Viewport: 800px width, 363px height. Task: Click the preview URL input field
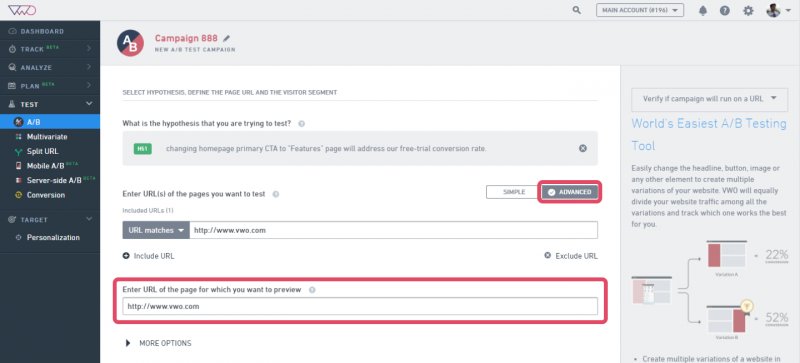pos(360,306)
